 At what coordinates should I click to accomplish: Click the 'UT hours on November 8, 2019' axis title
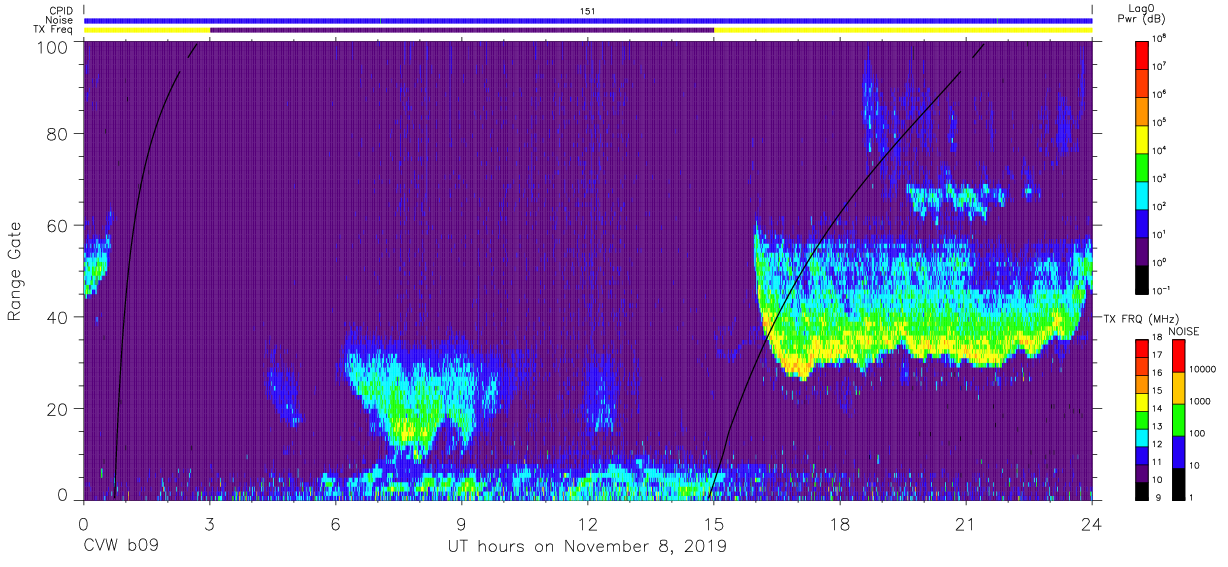coord(588,547)
